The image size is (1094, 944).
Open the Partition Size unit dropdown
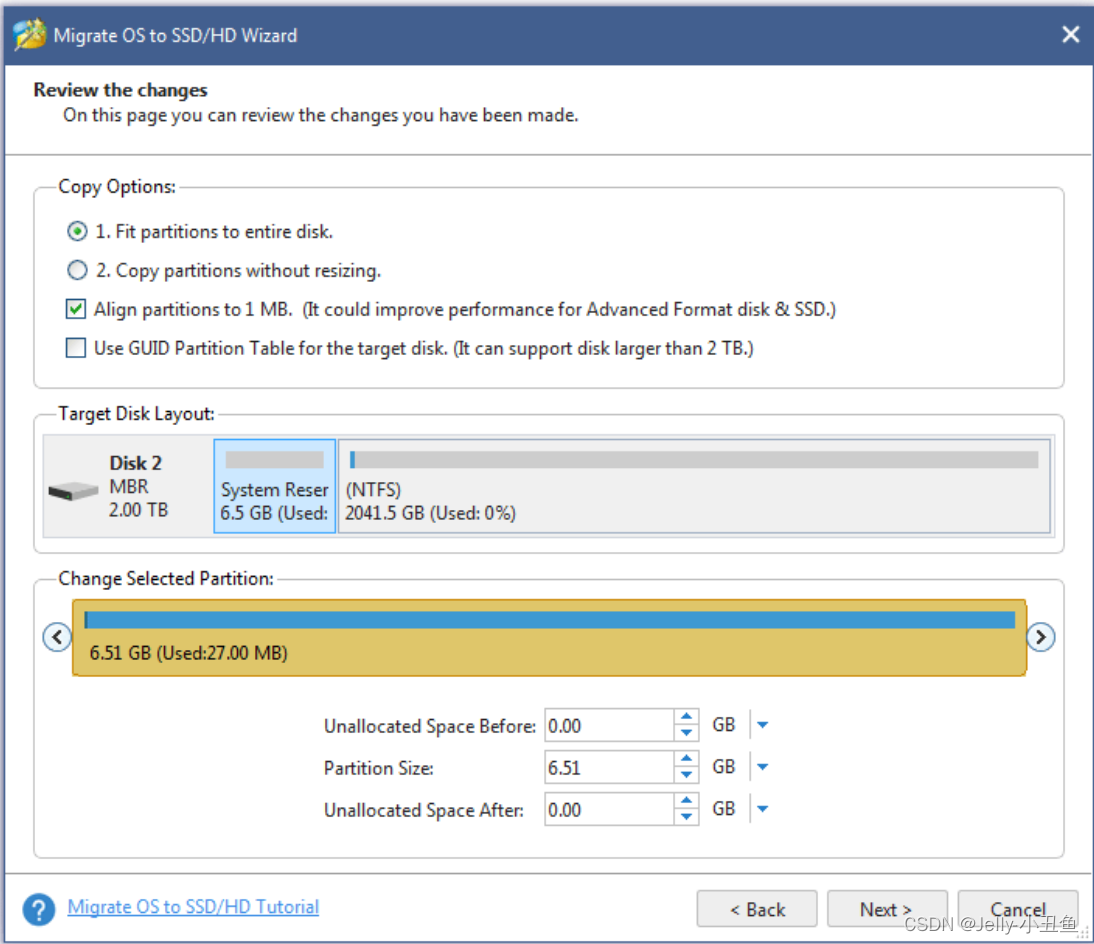pos(761,767)
